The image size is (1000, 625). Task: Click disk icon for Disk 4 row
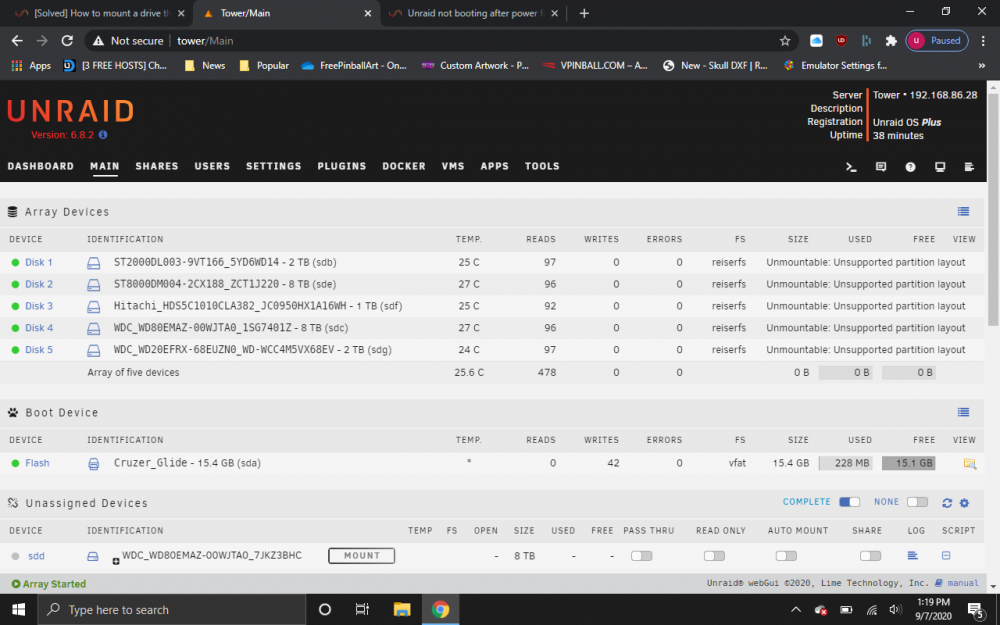94,328
